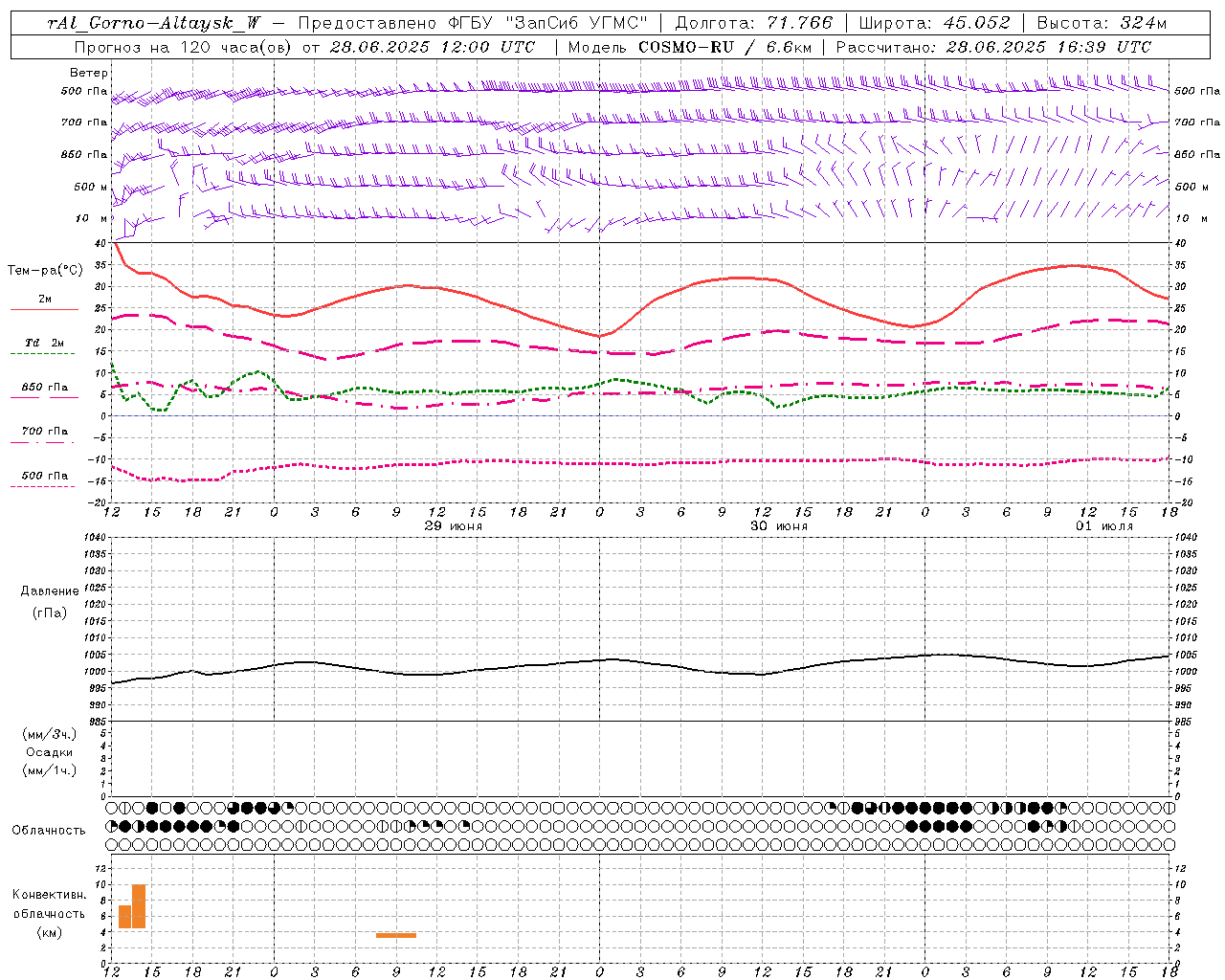Image resolution: width=1225 pixels, height=980 pixels.
Task: Click the forecast start 28.06.2025 12:00 UTC
Action: pyautogui.click(x=433, y=47)
